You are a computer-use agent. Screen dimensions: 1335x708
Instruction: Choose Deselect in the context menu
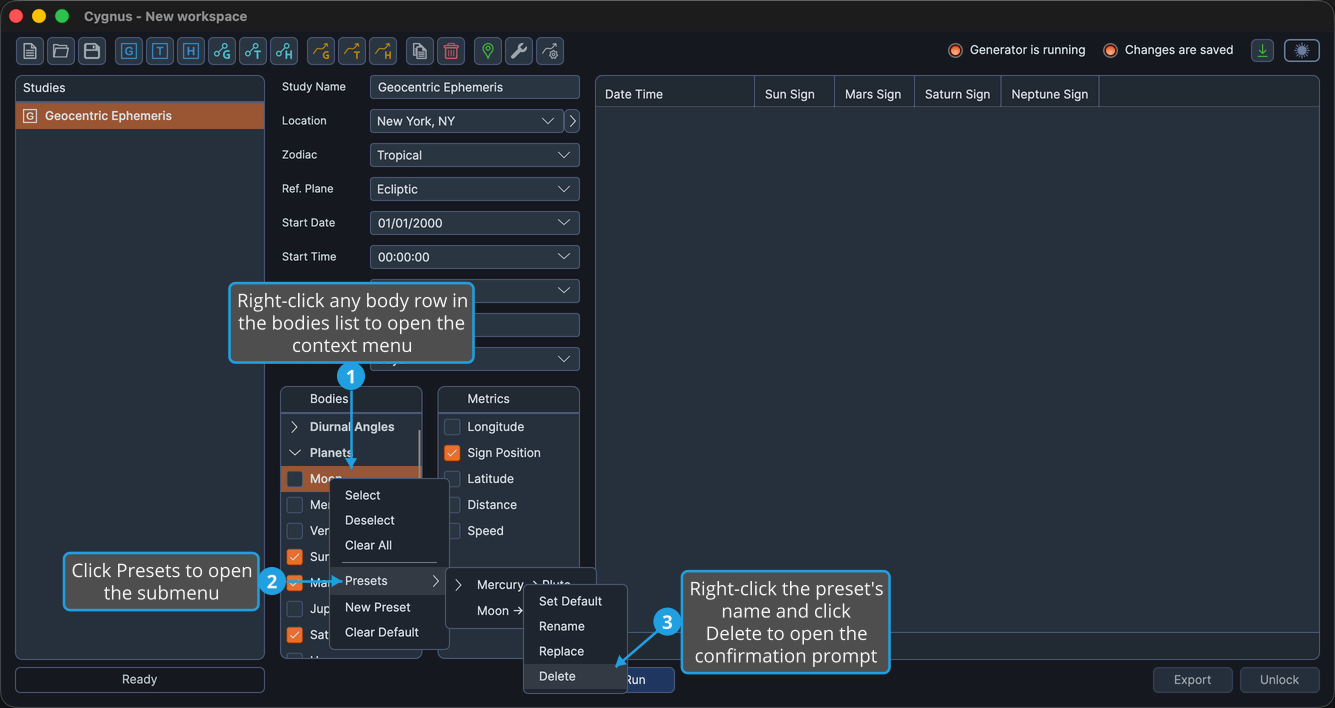tap(389, 520)
